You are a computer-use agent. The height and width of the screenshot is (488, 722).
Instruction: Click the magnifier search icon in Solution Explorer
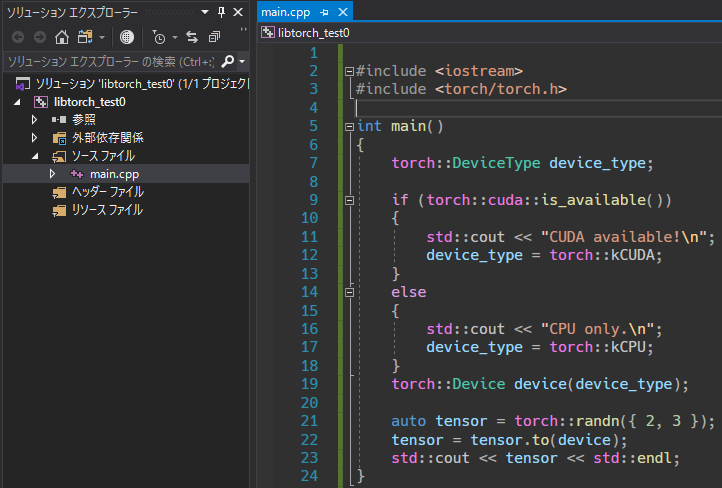(x=227, y=61)
